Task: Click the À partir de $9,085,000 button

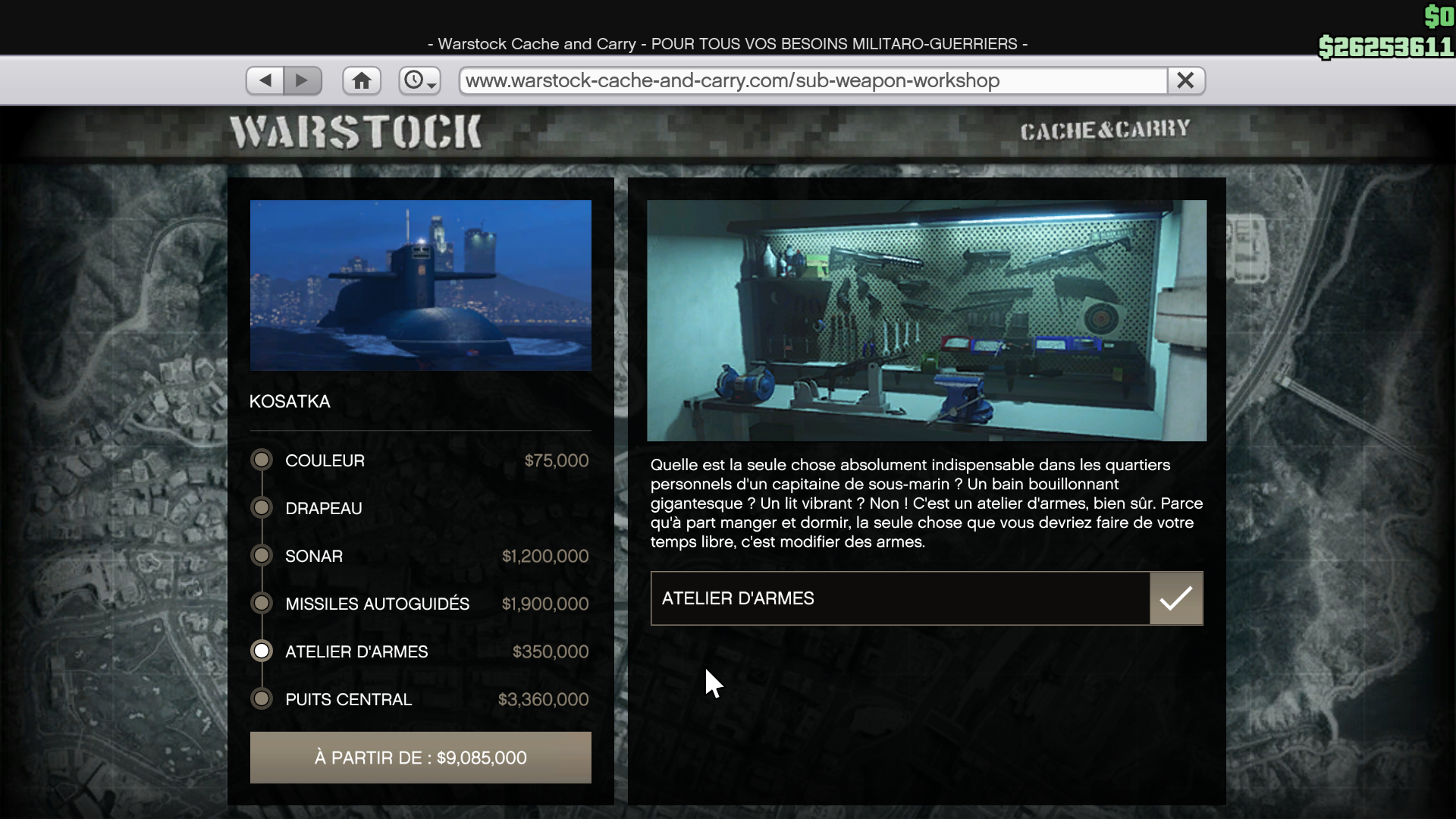Action: tap(420, 758)
